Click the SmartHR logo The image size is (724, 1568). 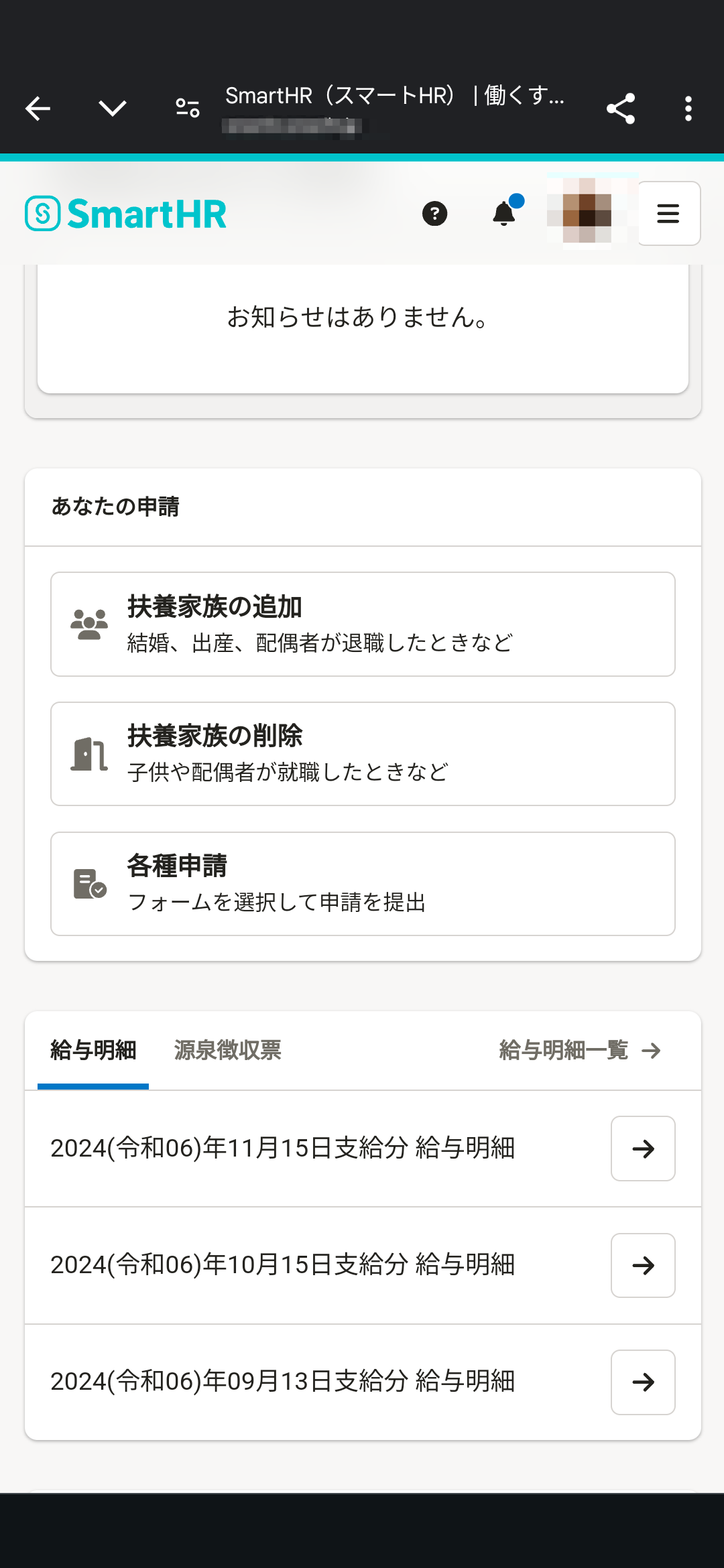point(125,213)
